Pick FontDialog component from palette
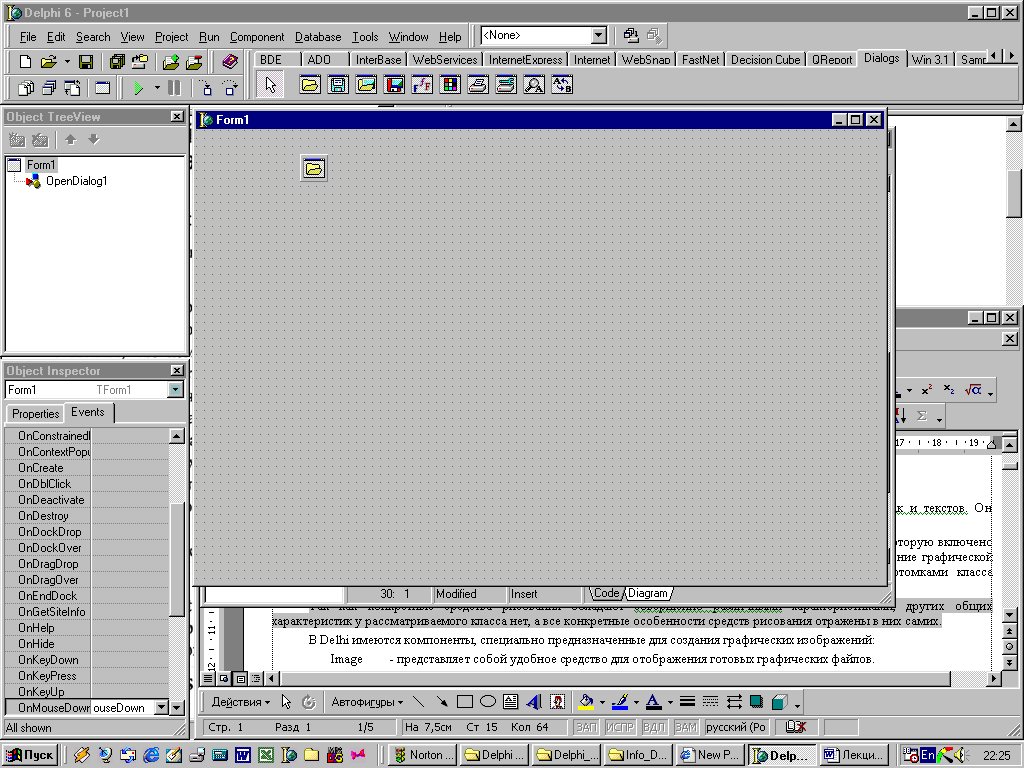The width and height of the screenshot is (1024, 768). point(422,85)
